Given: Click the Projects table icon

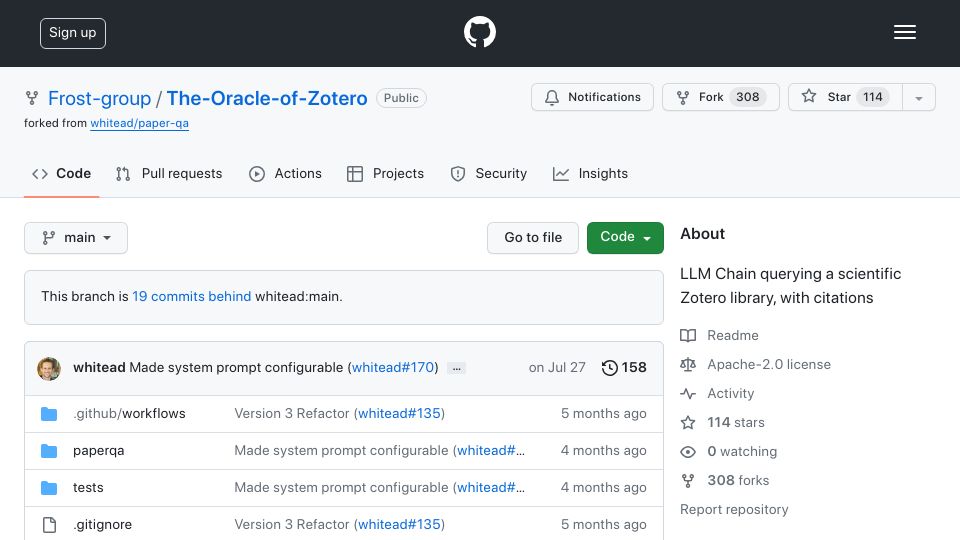Looking at the screenshot, I should point(354,174).
